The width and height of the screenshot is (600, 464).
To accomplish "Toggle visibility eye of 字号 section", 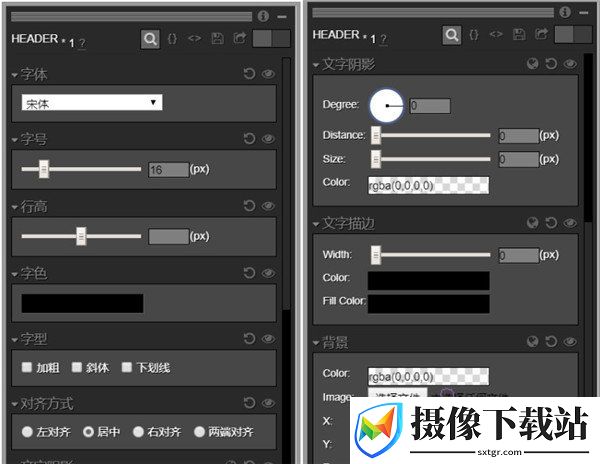I will [x=268, y=138].
